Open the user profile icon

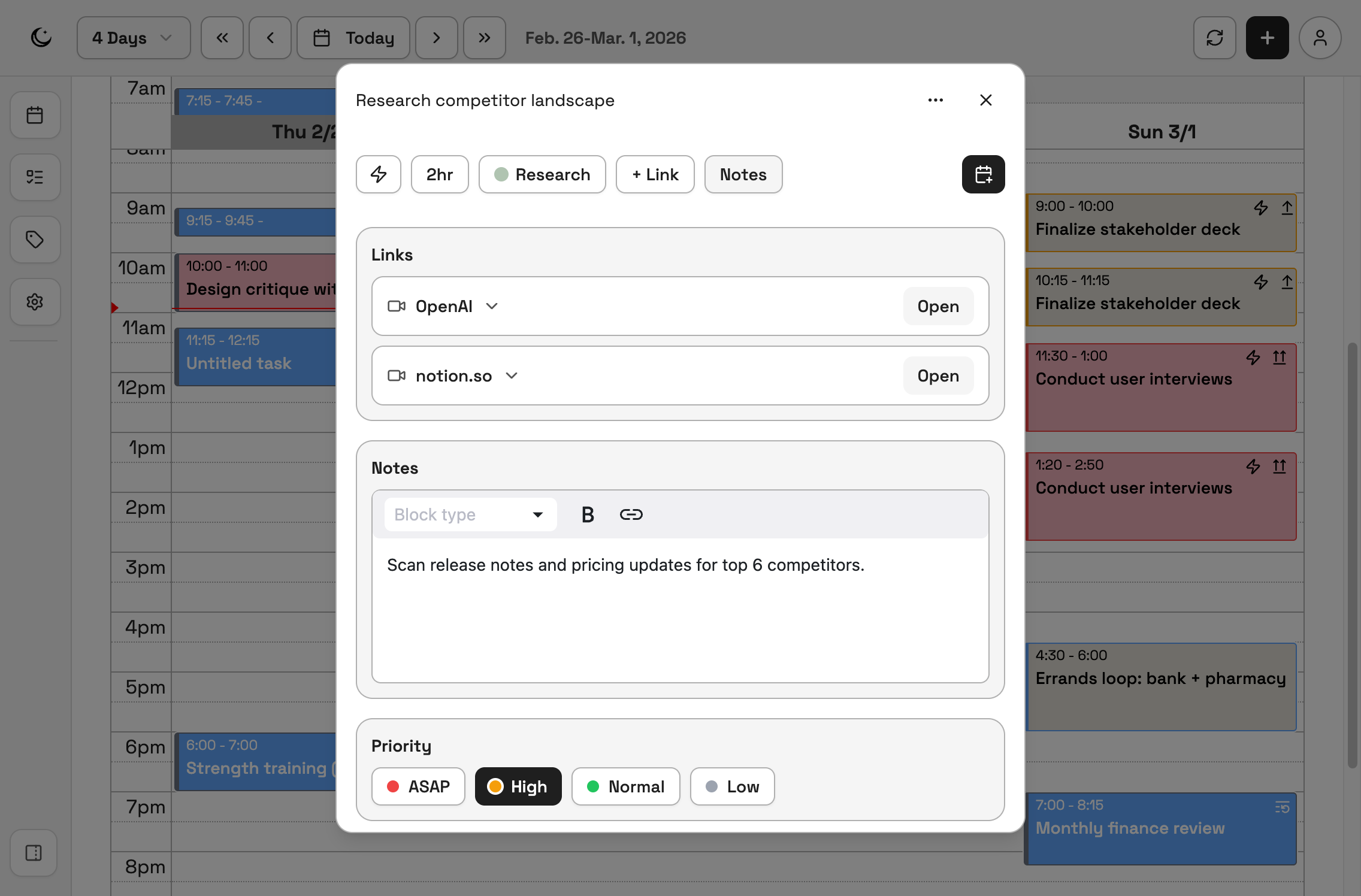(1320, 38)
